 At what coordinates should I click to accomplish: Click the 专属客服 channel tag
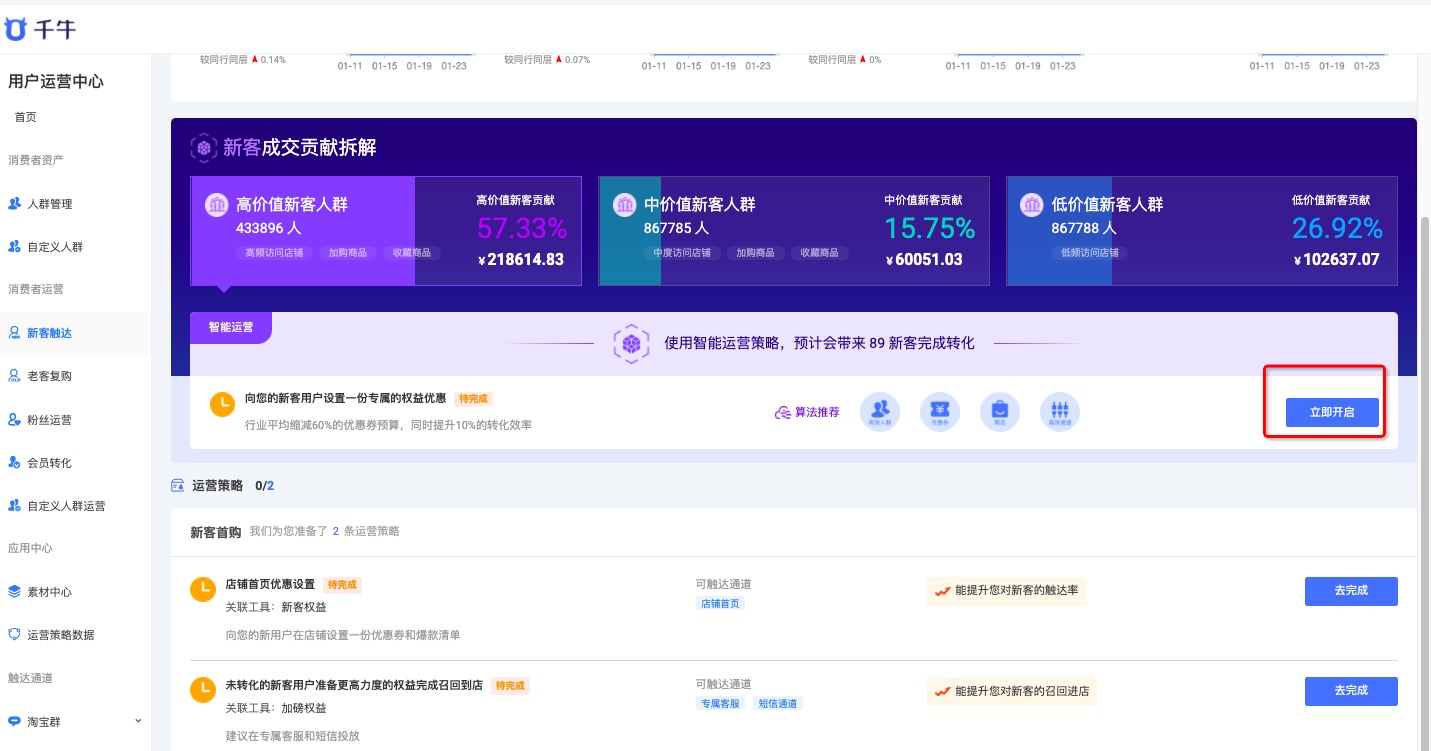click(x=721, y=704)
